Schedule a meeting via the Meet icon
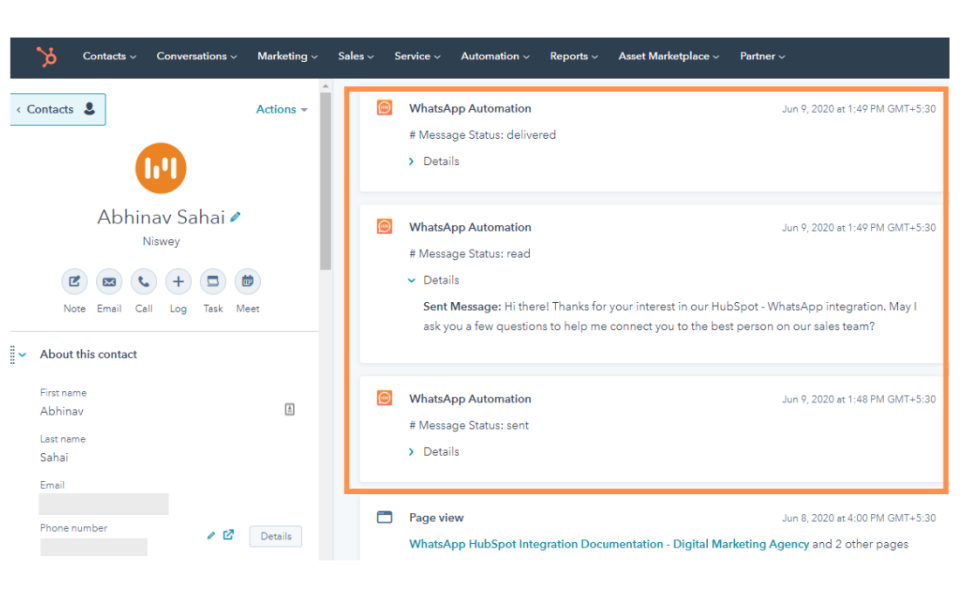Screen dimensions: 960x598 click(247, 281)
